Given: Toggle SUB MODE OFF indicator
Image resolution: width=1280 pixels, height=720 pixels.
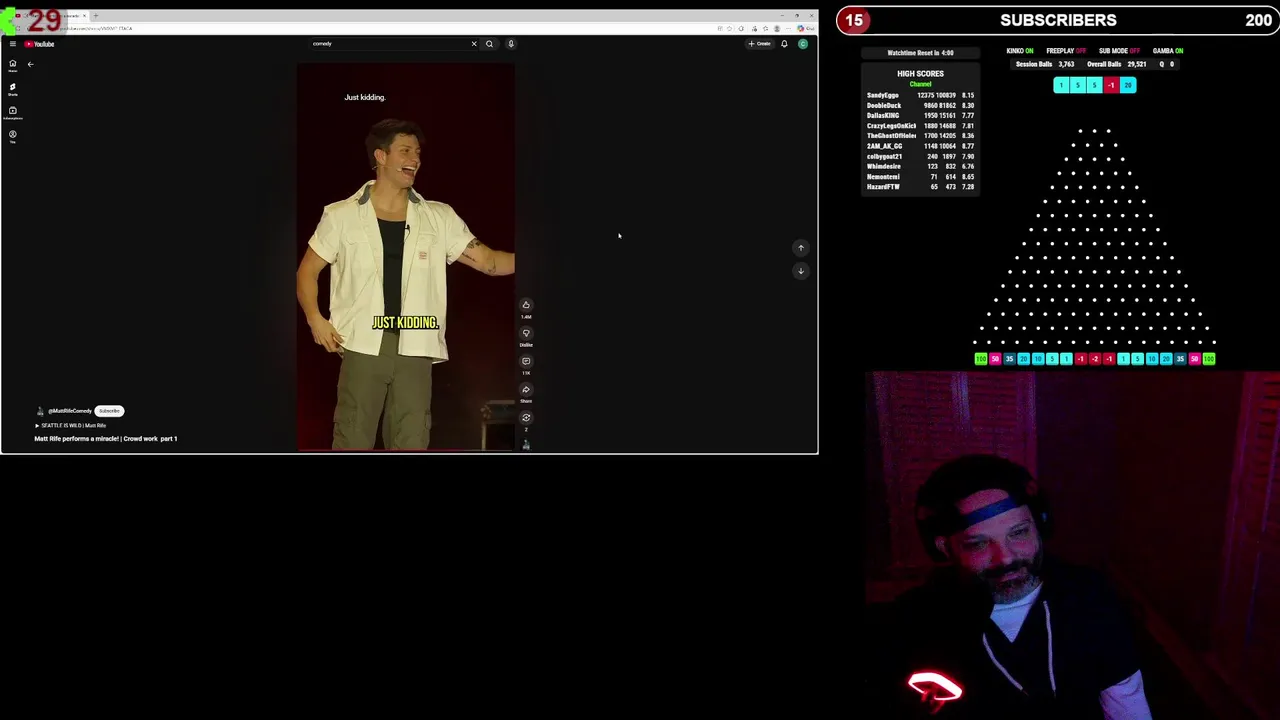Looking at the screenshot, I should point(1119,51).
